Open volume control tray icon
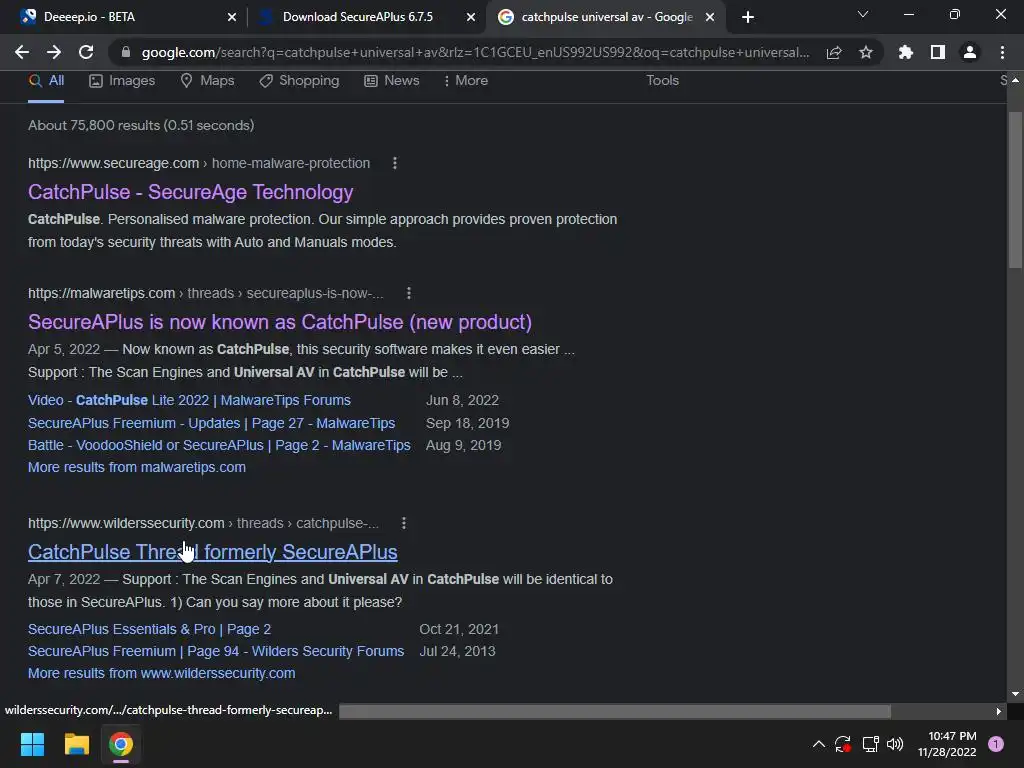This screenshot has height=768, width=1024. point(895,744)
